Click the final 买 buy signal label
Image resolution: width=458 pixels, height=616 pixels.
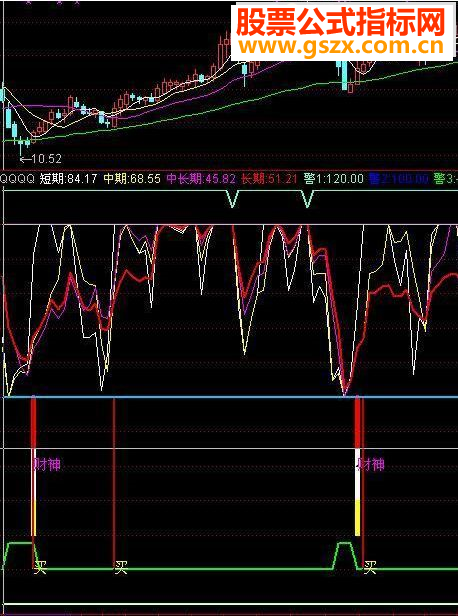point(370,568)
